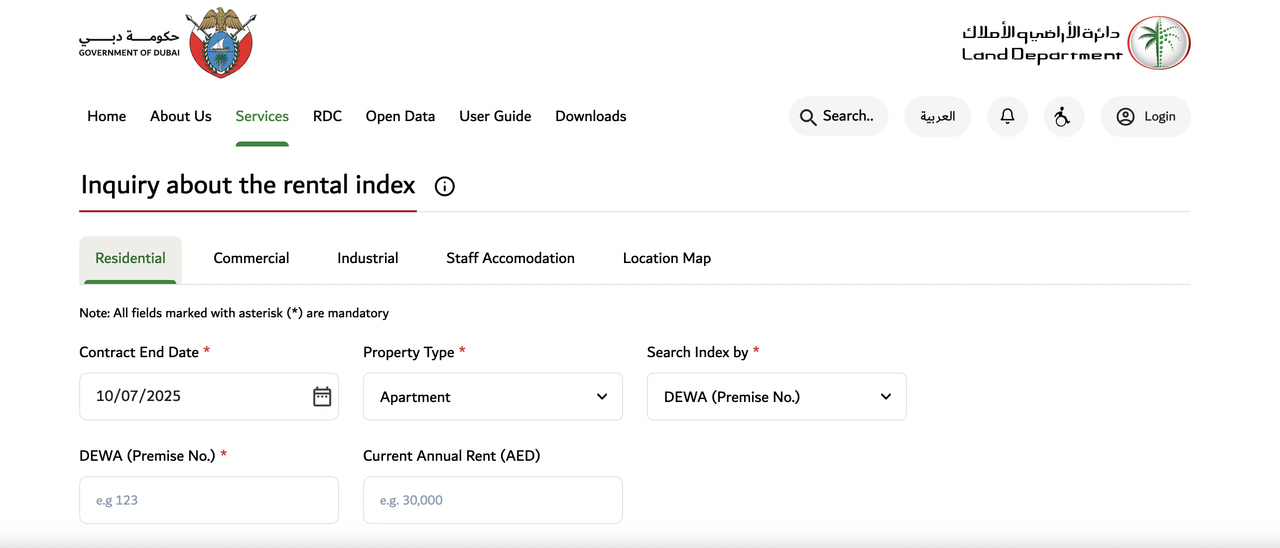
Task: Open the User Guide menu item
Action: point(495,116)
